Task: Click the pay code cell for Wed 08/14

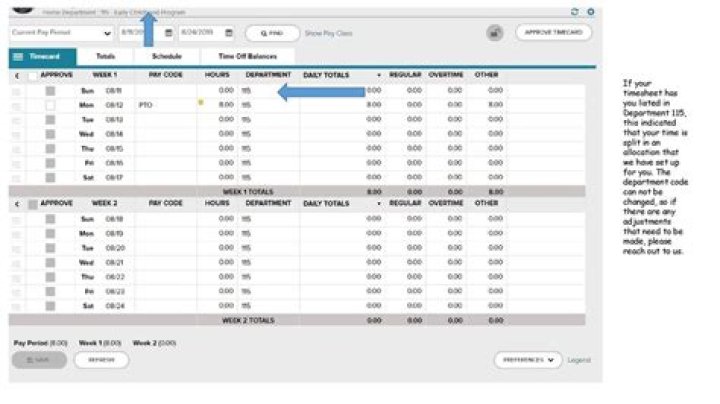Action: (165, 134)
